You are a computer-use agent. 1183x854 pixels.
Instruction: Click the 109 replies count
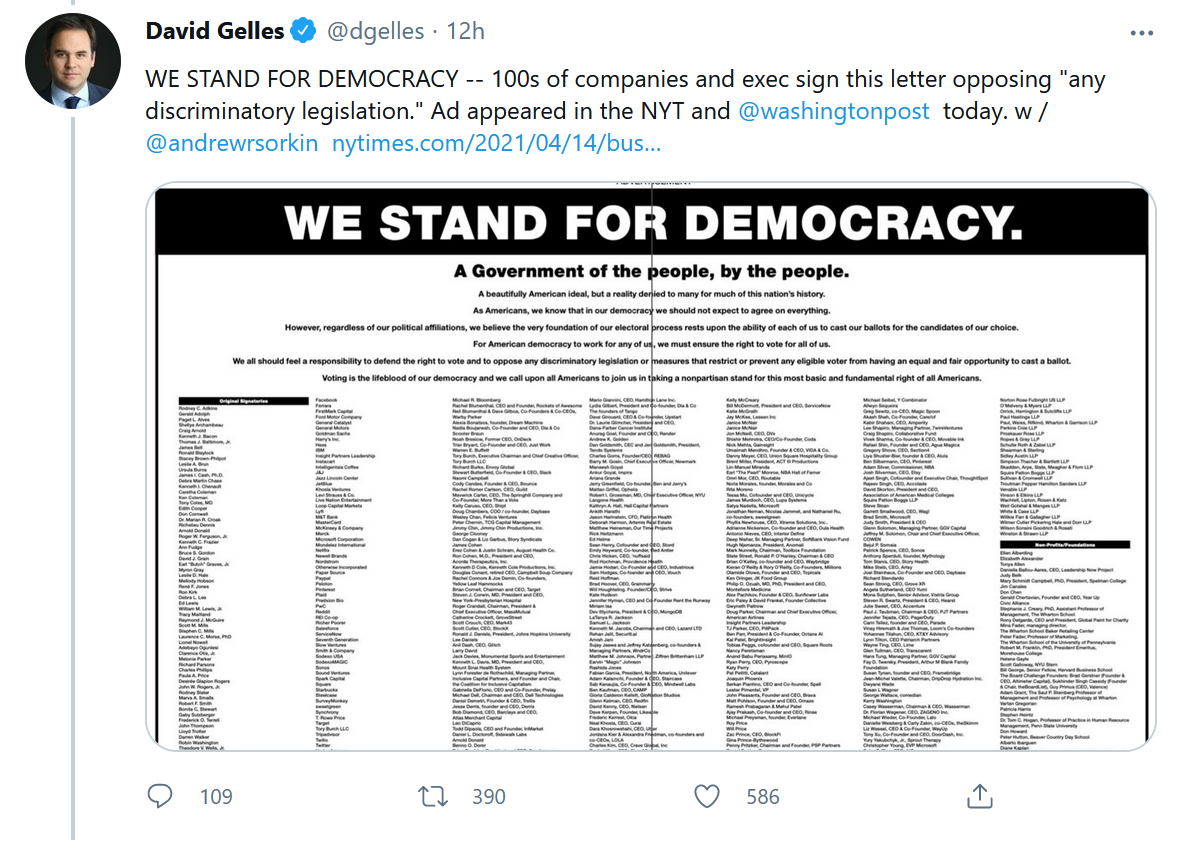tap(215, 797)
